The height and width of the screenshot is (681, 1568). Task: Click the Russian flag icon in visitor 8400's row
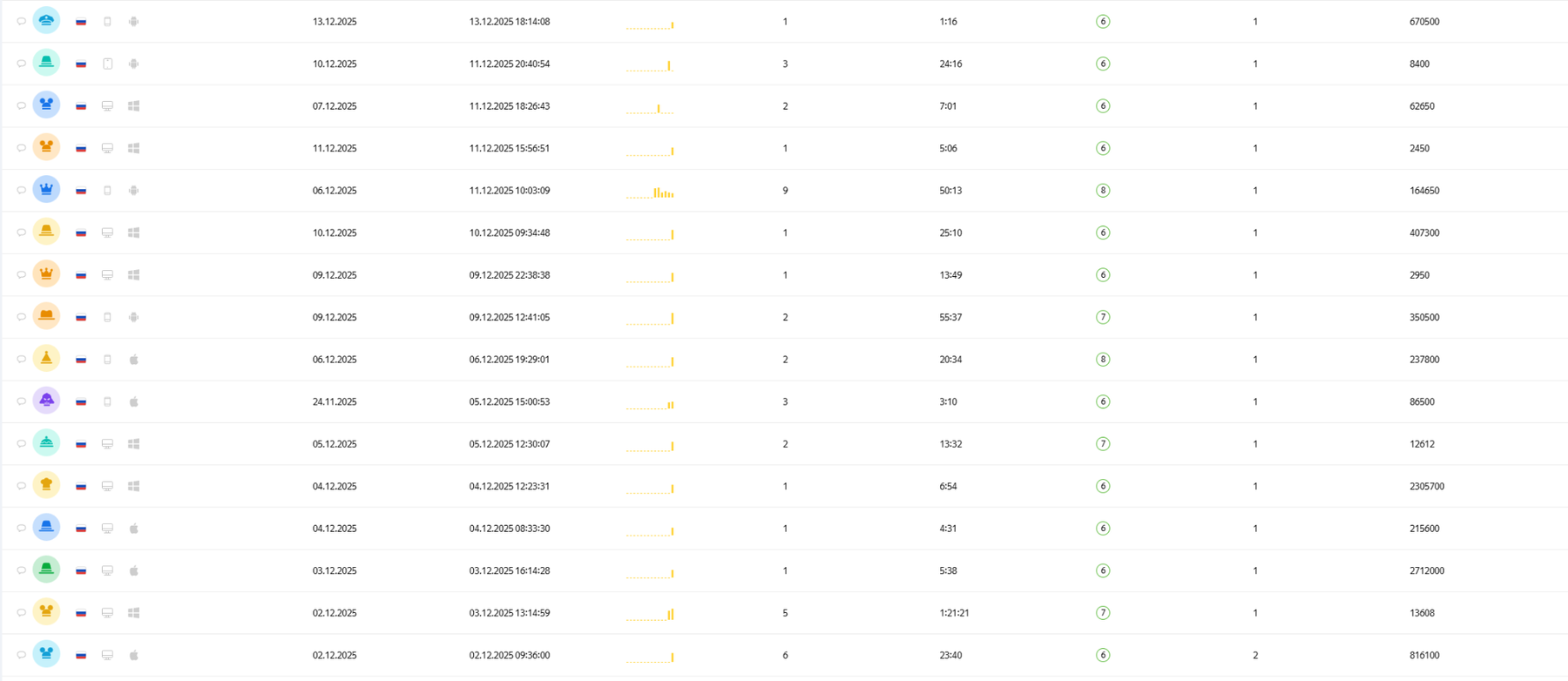tap(81, 64)
